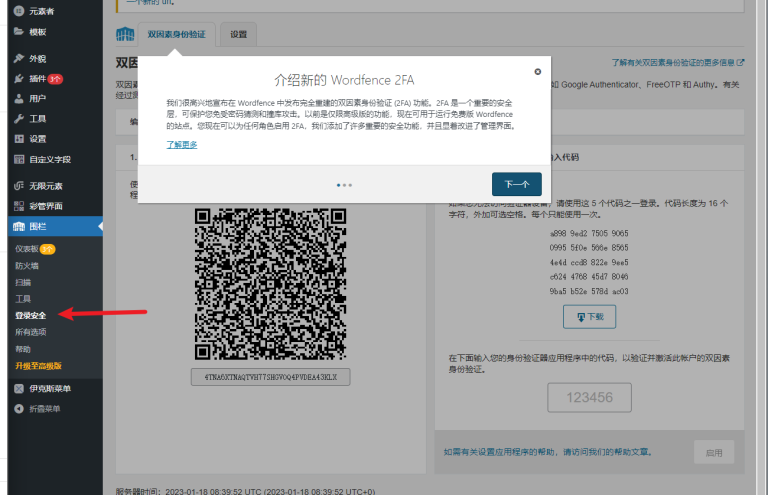Switch to the 双因素身份验证 tab
The image size is (768, 495).
pos(176,34)
